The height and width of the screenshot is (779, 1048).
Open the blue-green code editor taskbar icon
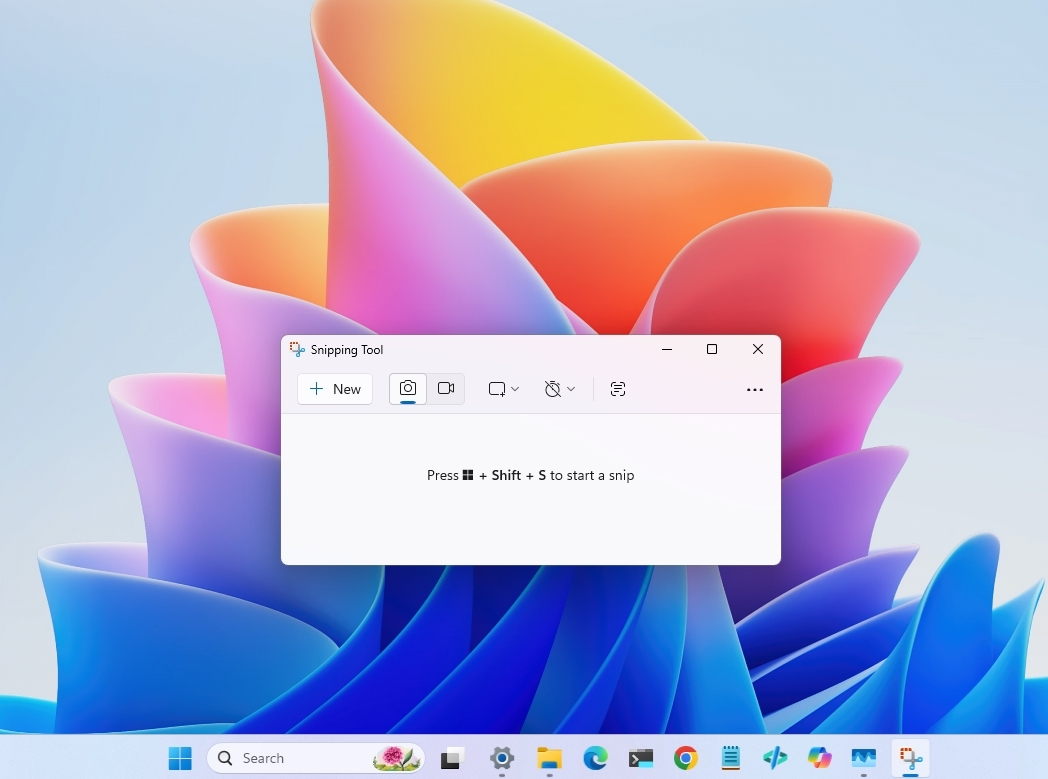pos(775,758)
